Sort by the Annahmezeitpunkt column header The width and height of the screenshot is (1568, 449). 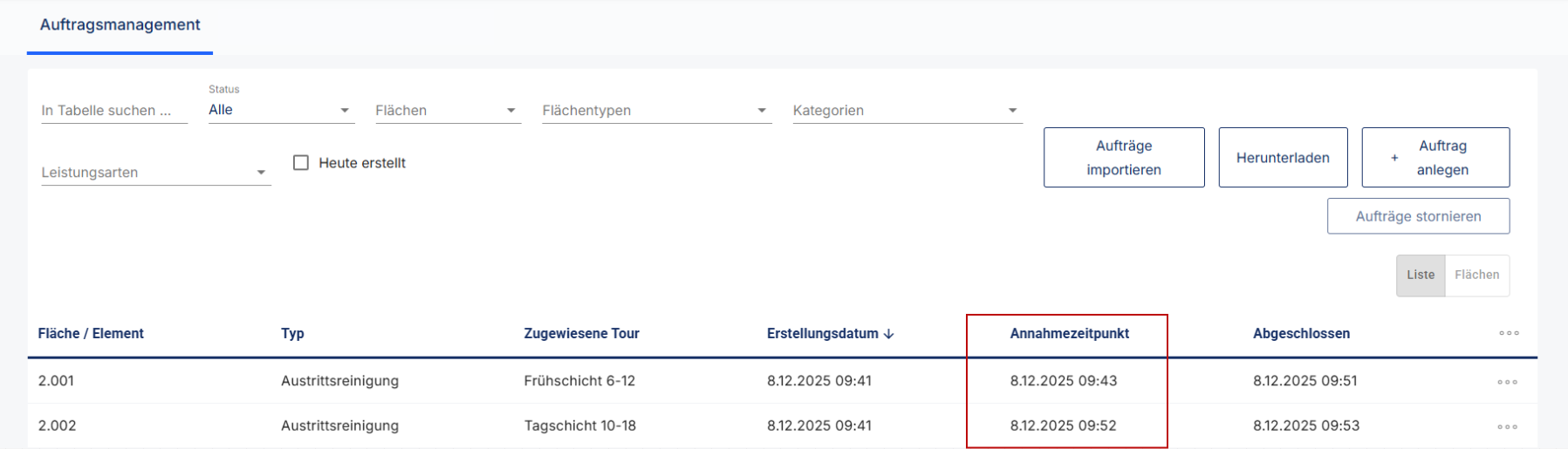[x=1069, y=334]
